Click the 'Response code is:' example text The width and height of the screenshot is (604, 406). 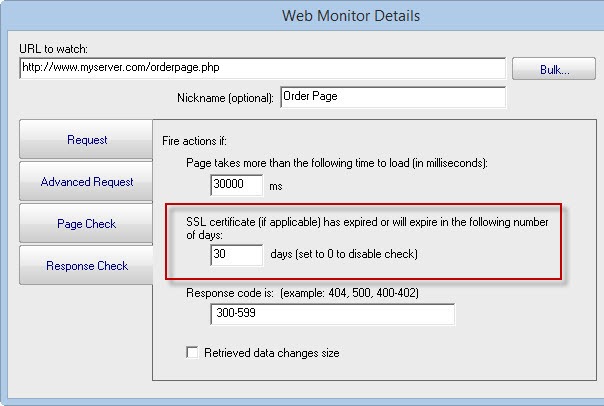pyautogui.click(x=302, y=293)
